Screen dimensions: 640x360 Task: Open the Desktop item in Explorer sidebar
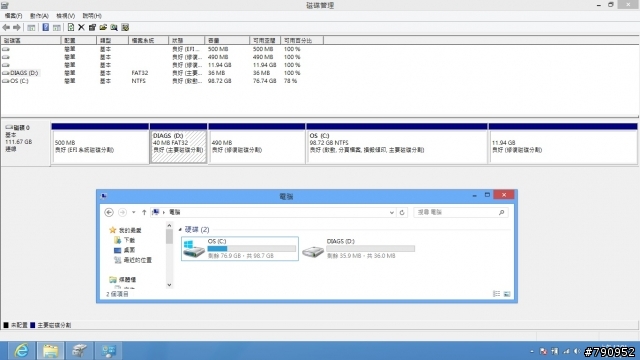pos(124,250)
